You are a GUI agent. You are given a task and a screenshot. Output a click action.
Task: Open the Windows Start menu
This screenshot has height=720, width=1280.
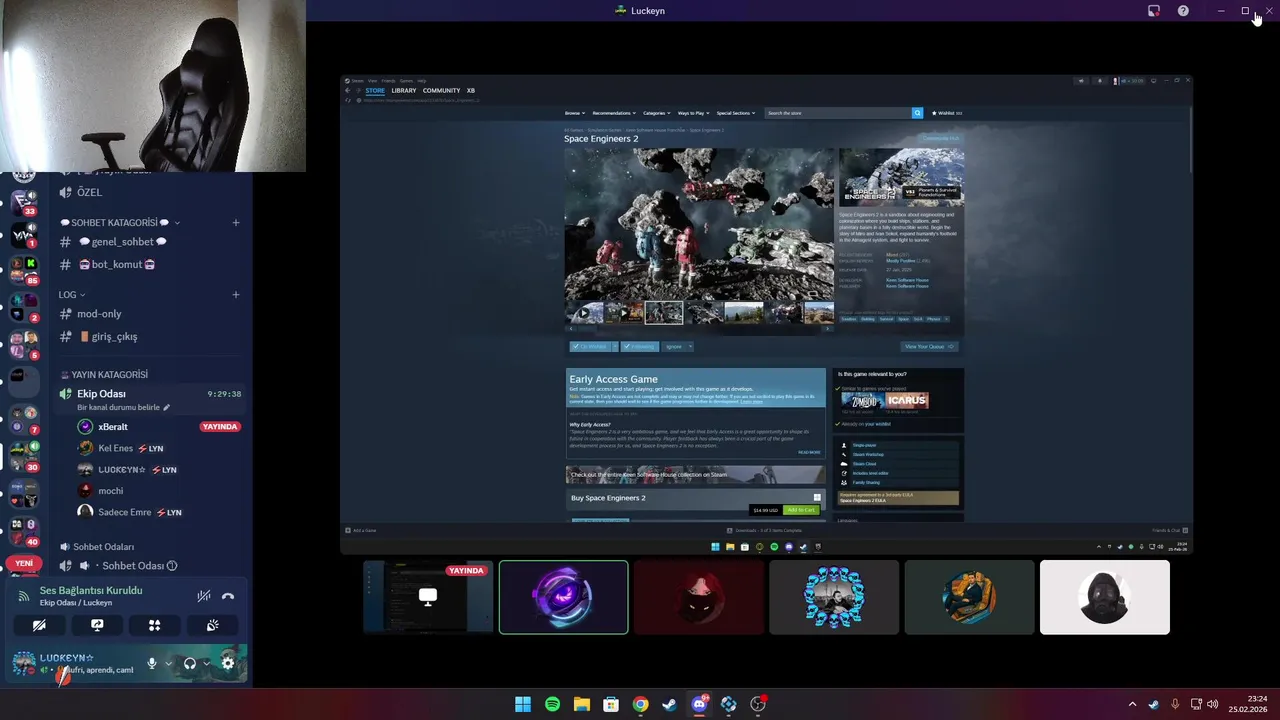point(523,704)
